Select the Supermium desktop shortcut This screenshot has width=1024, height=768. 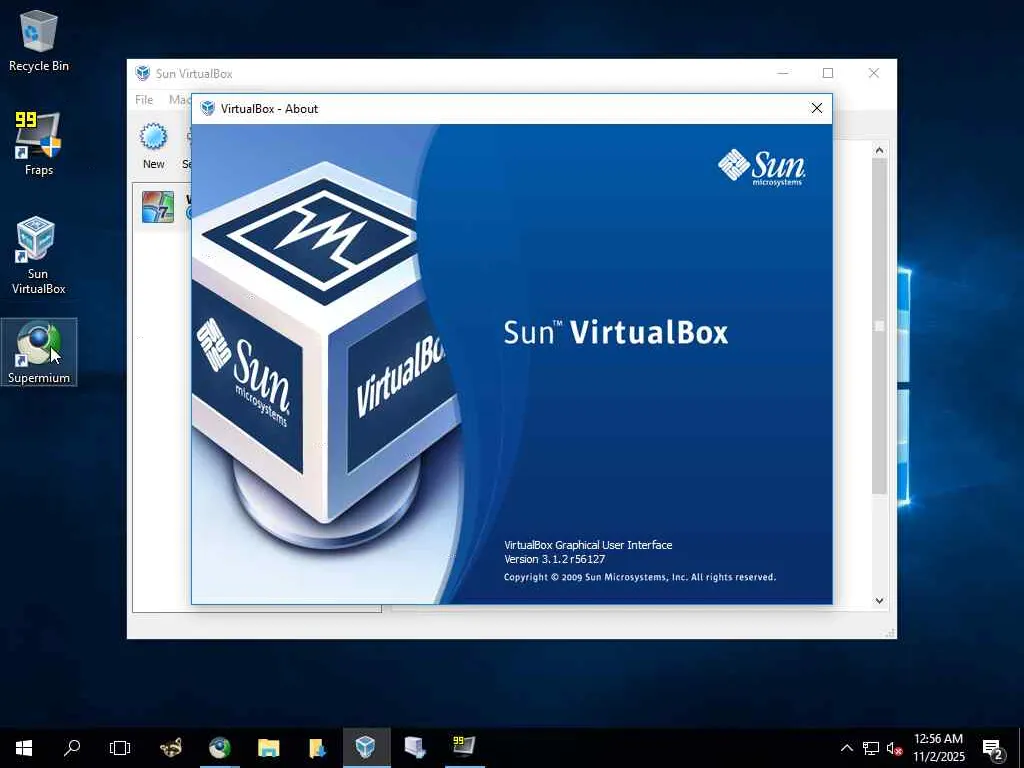pos(39,352)
